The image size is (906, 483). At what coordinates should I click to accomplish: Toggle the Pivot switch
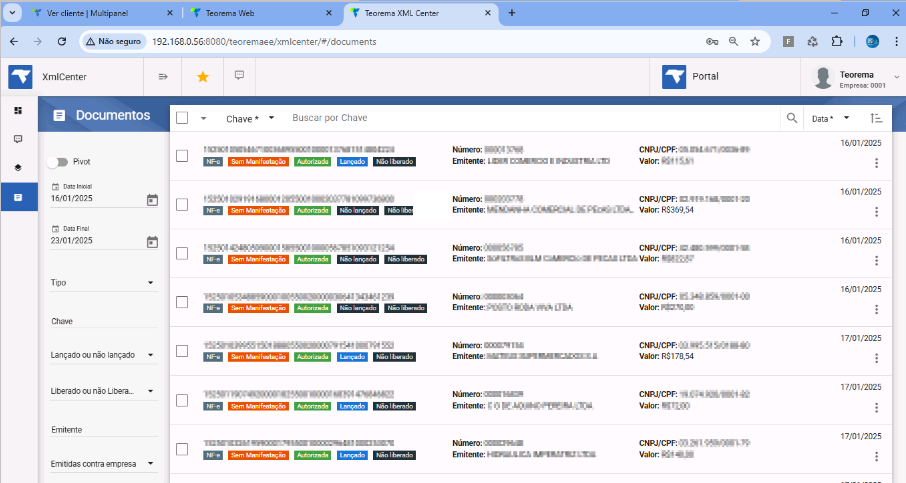58,162
